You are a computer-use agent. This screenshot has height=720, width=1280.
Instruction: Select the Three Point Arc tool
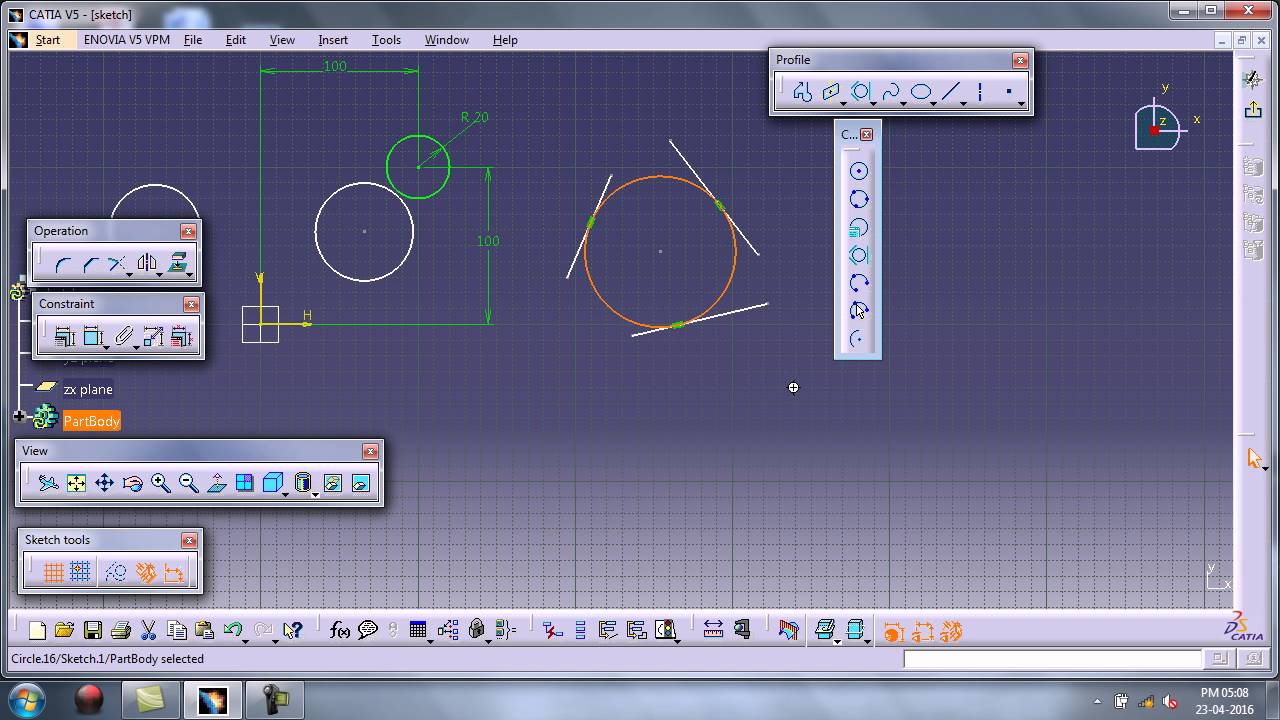[x=858, y=283]
